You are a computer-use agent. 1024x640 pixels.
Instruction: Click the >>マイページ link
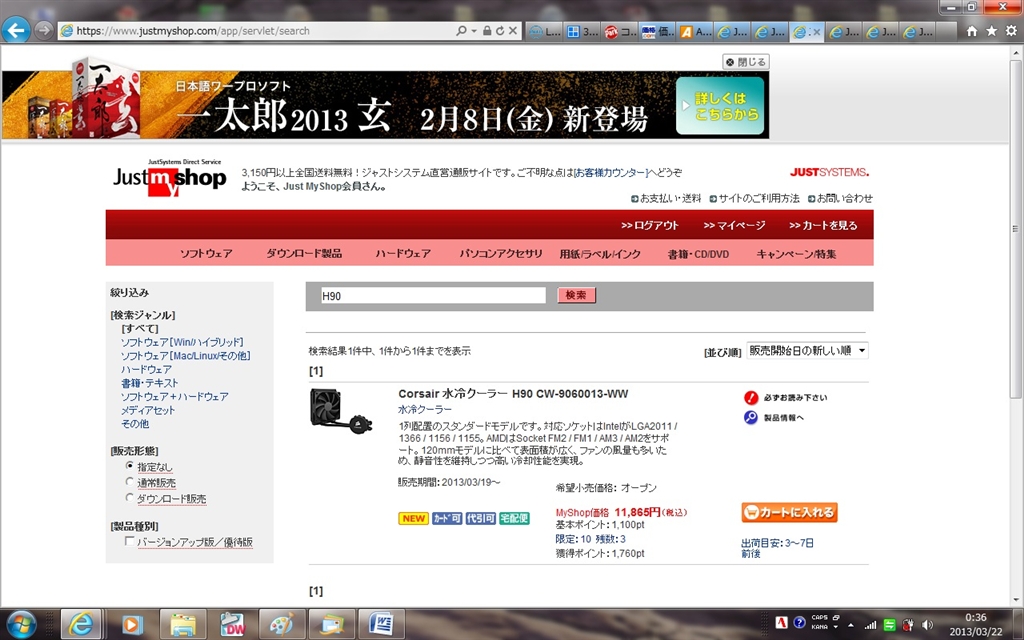734,225
